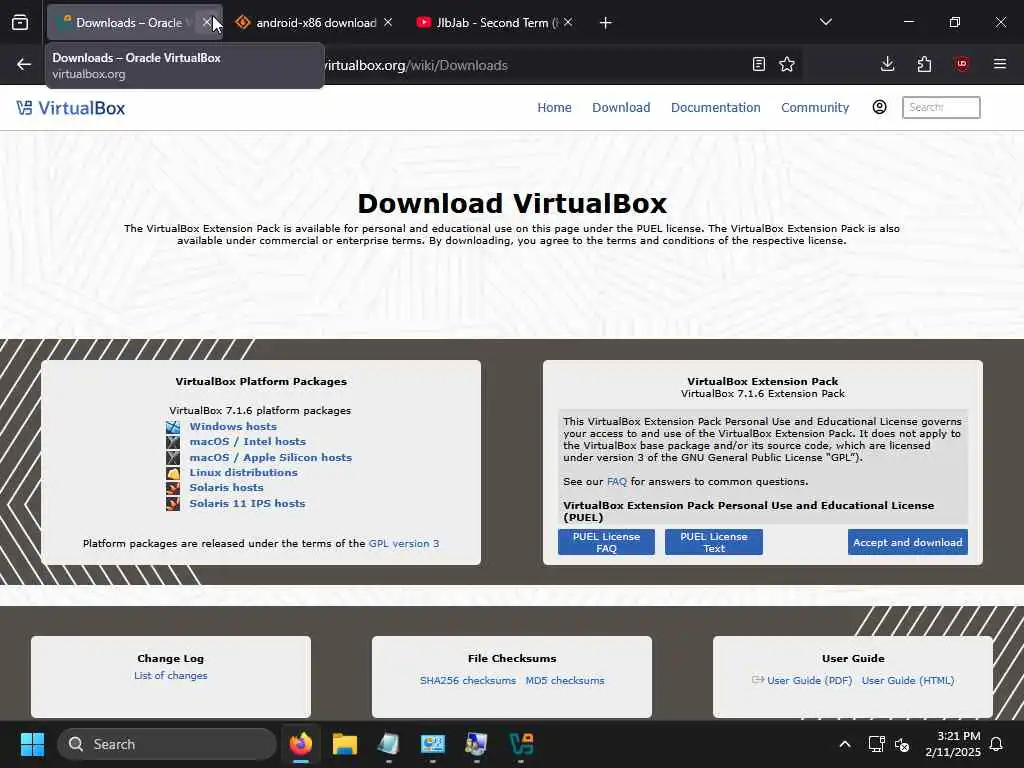Click the Windows hosts link
The image size is (1024, 768).
pos(233,426)
